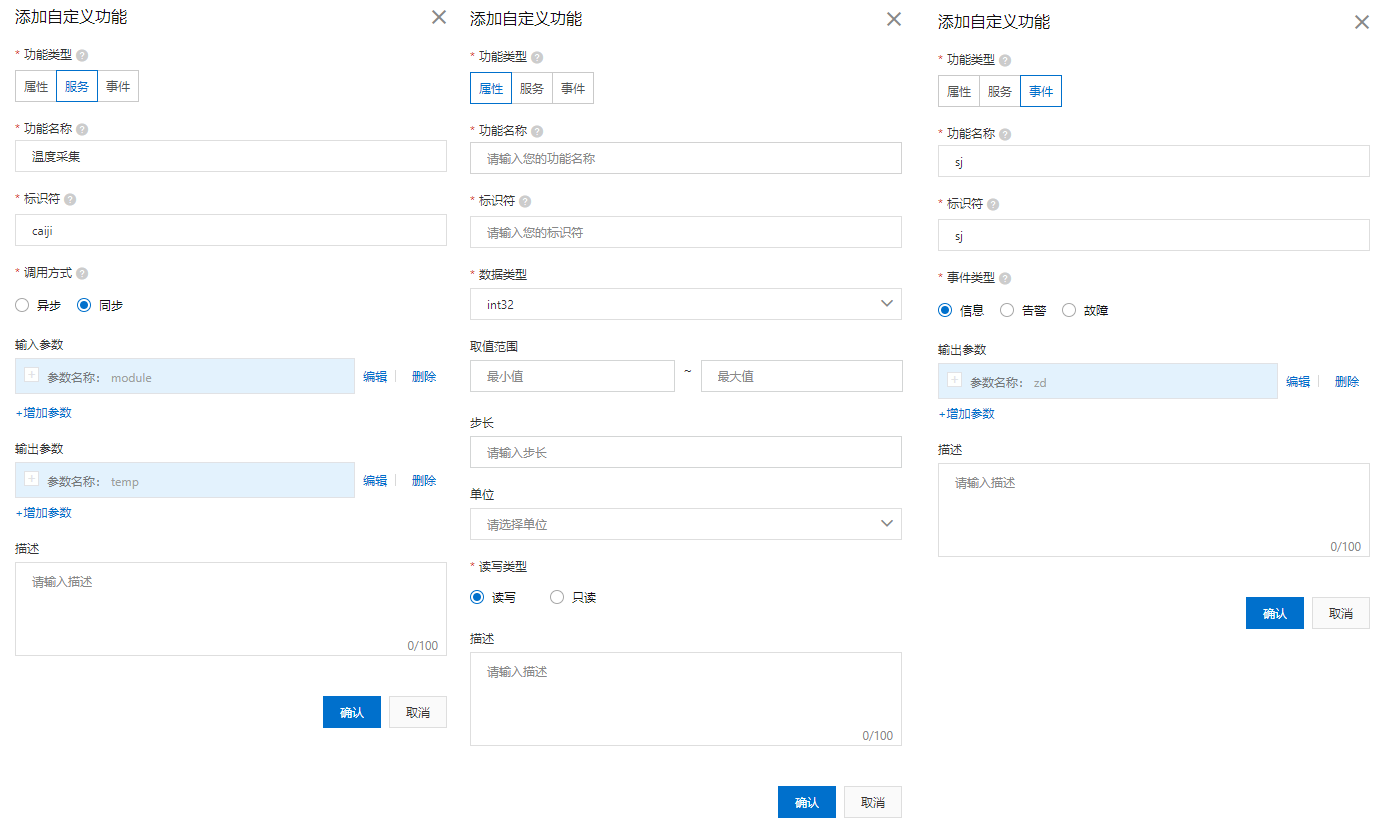The height and width of the screenshot is (831, 1380).
Task: Click plus icon in the zd parameter row
Action: 954,381
